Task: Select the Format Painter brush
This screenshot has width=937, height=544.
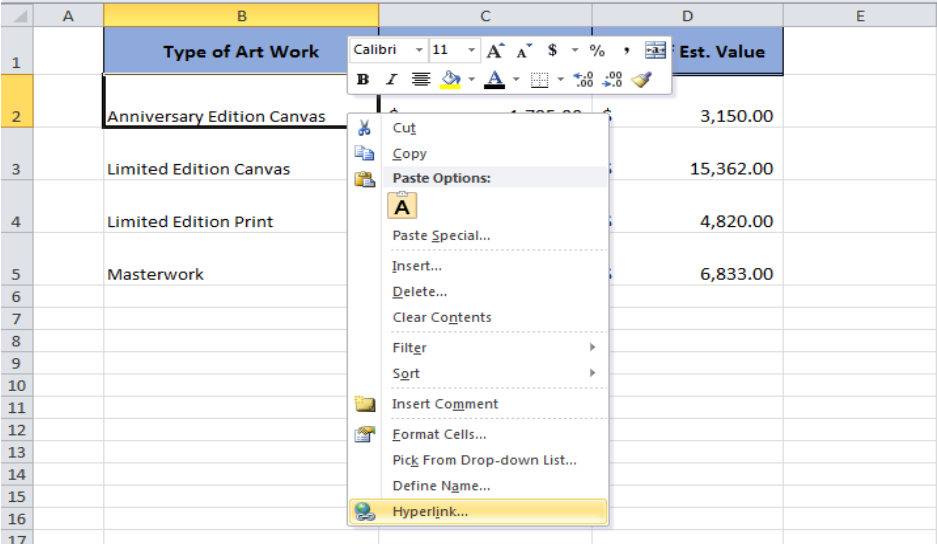Action: click(x=641, y=80)
